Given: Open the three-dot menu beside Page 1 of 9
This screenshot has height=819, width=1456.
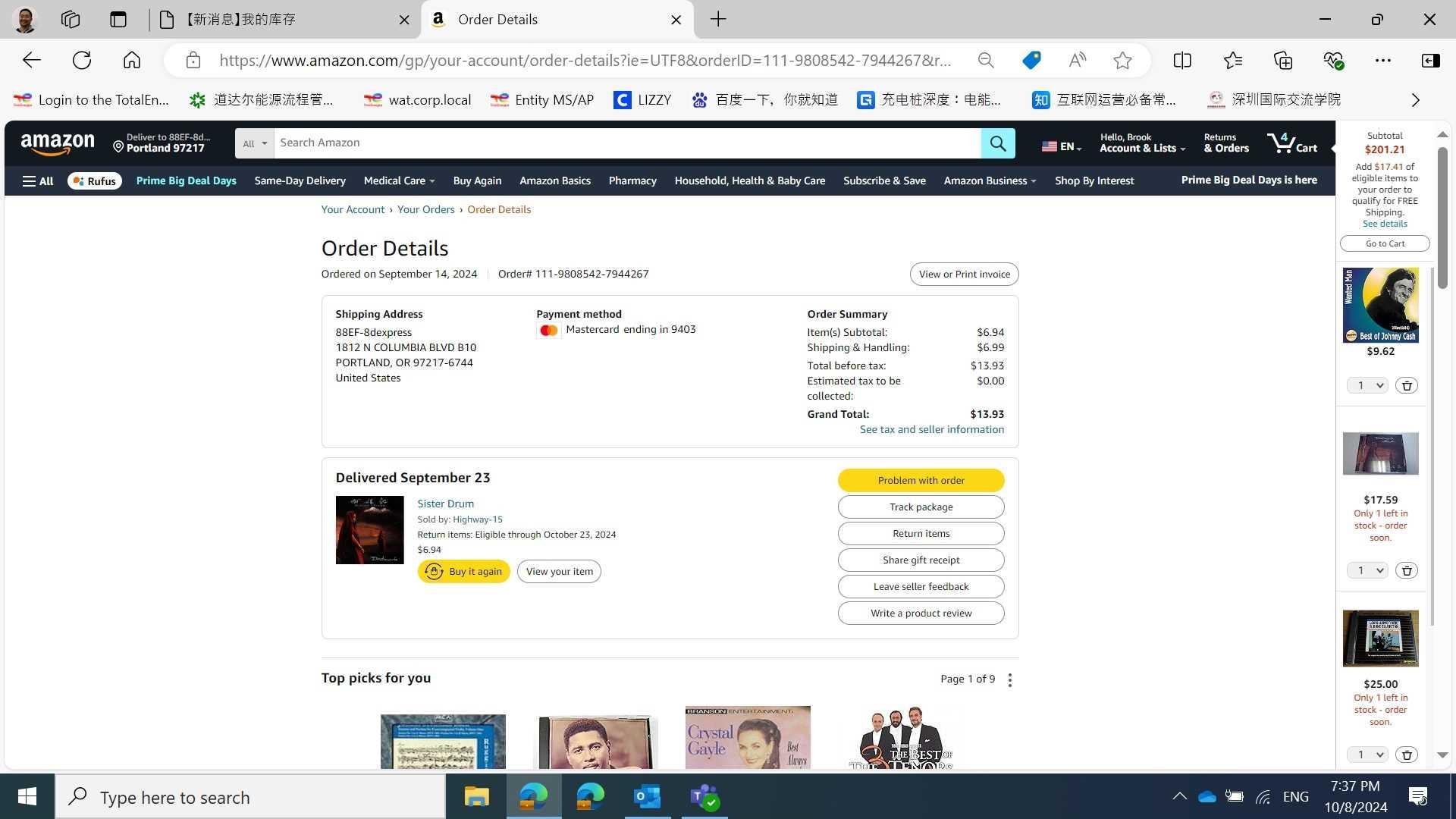Looking at the screenshot, I should [1009, 680].
